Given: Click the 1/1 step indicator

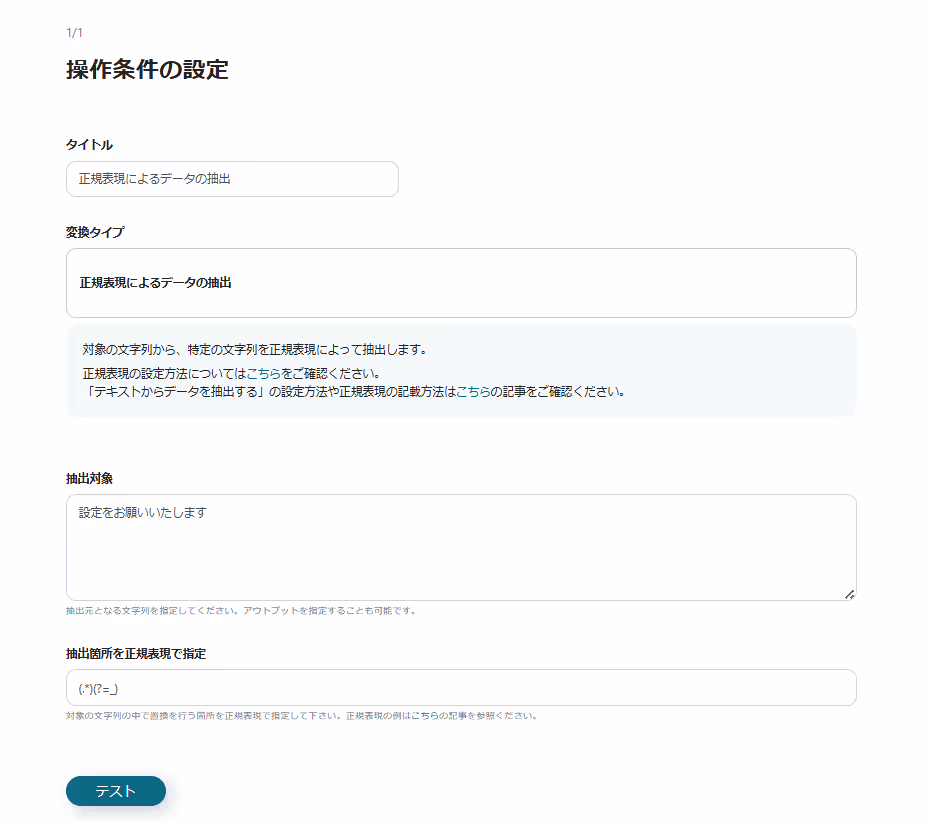Looking at the screenshot, I should pyautogui.click(x=74, y=33).
